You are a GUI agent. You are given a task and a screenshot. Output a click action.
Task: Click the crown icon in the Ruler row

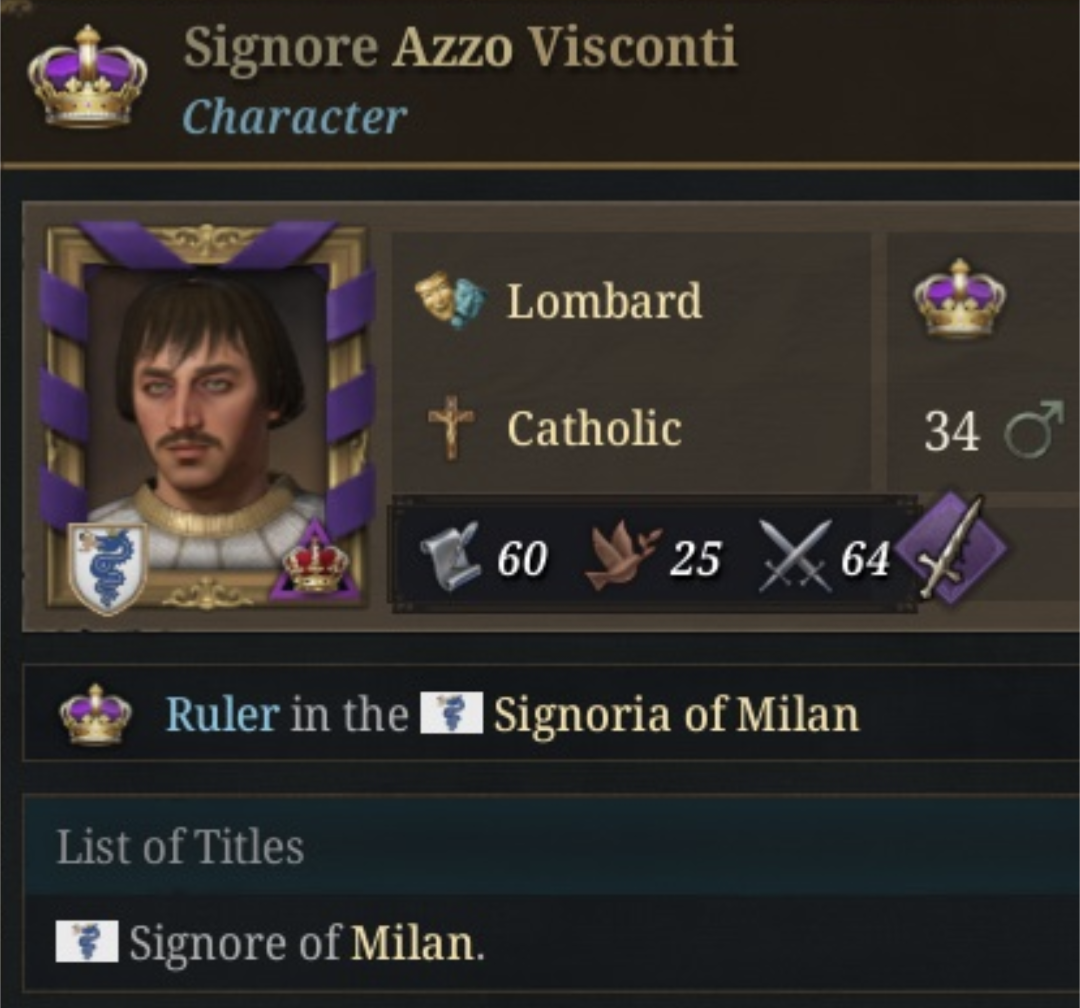click(x=95, y=714)
